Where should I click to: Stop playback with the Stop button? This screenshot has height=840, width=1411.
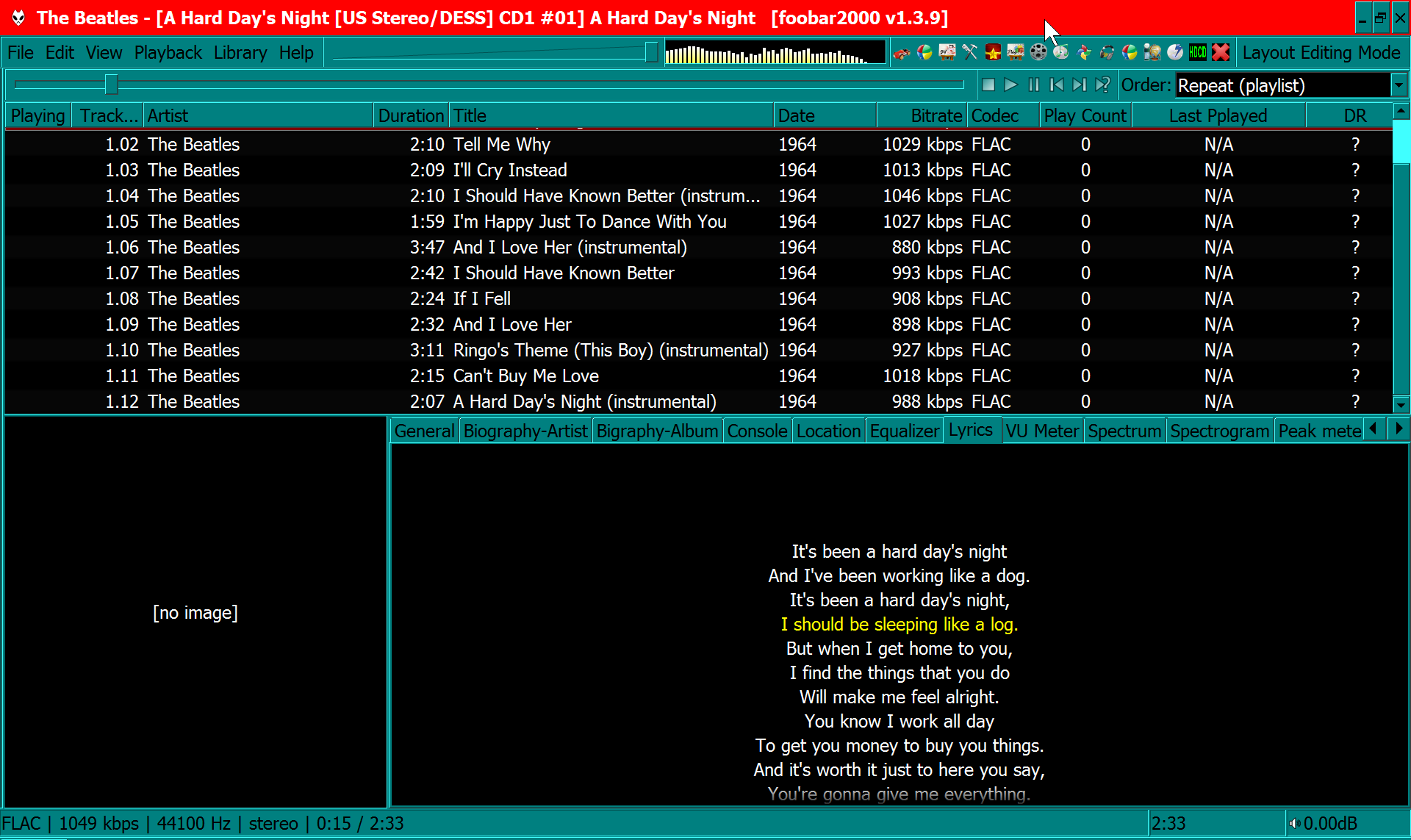tap(988, 85)
